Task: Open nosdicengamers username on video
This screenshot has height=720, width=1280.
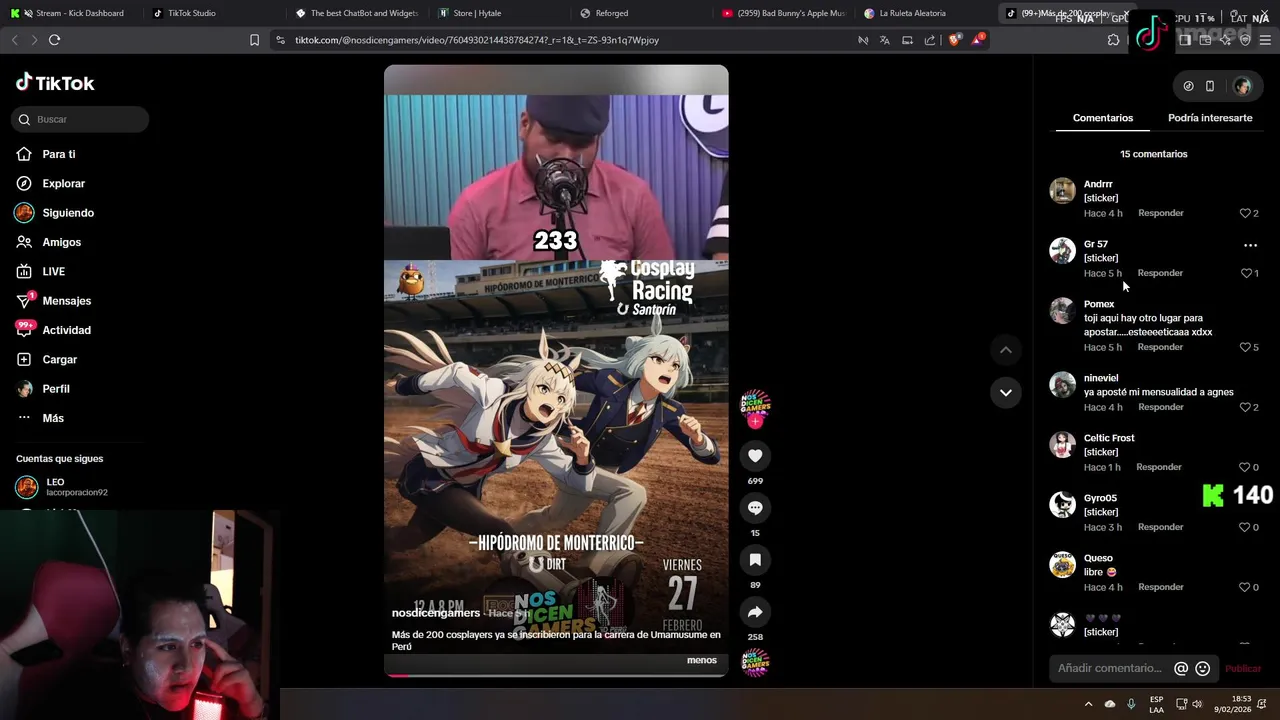Action: tap(436, 613)
